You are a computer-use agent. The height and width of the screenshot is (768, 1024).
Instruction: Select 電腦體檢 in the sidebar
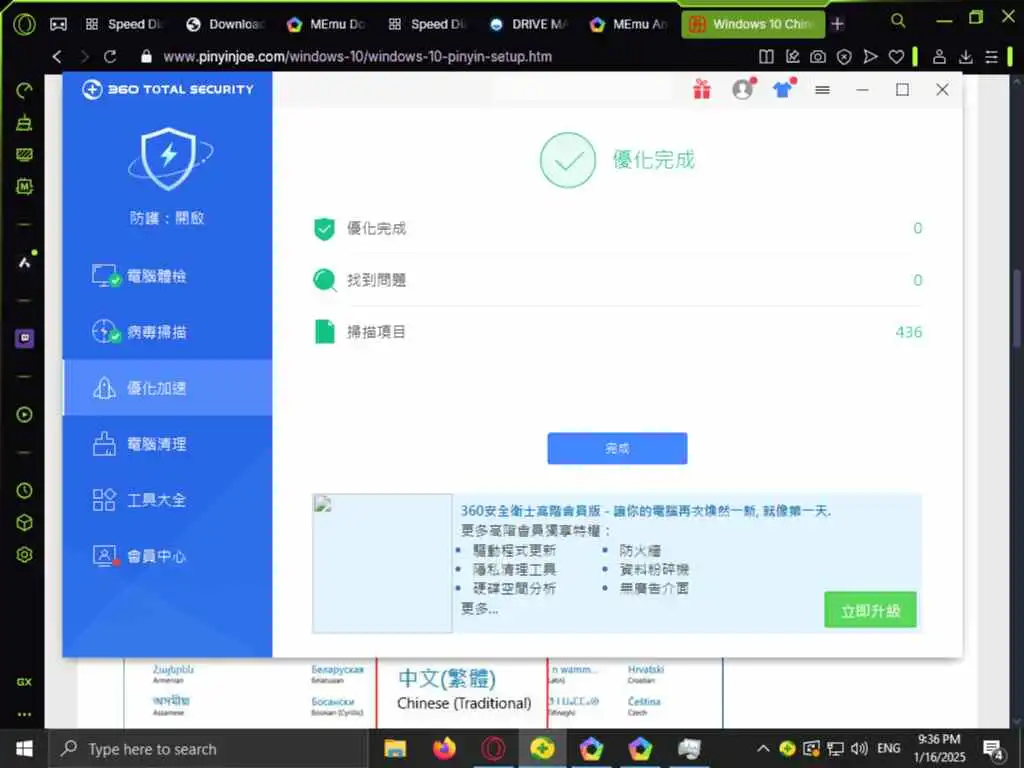167,276
